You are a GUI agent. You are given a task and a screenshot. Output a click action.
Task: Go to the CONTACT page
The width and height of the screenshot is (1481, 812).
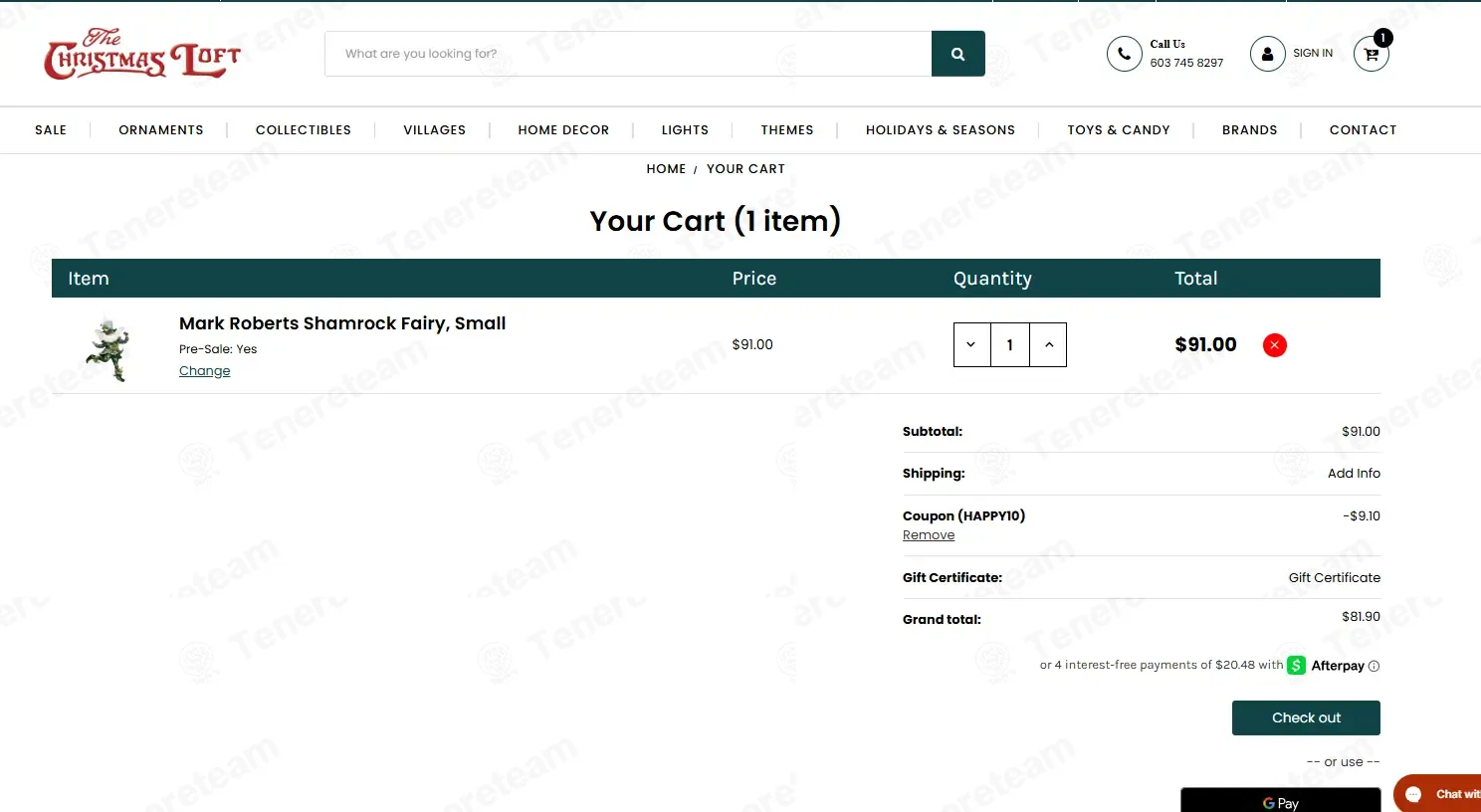pyautogui.click(x=1364, y=130)
